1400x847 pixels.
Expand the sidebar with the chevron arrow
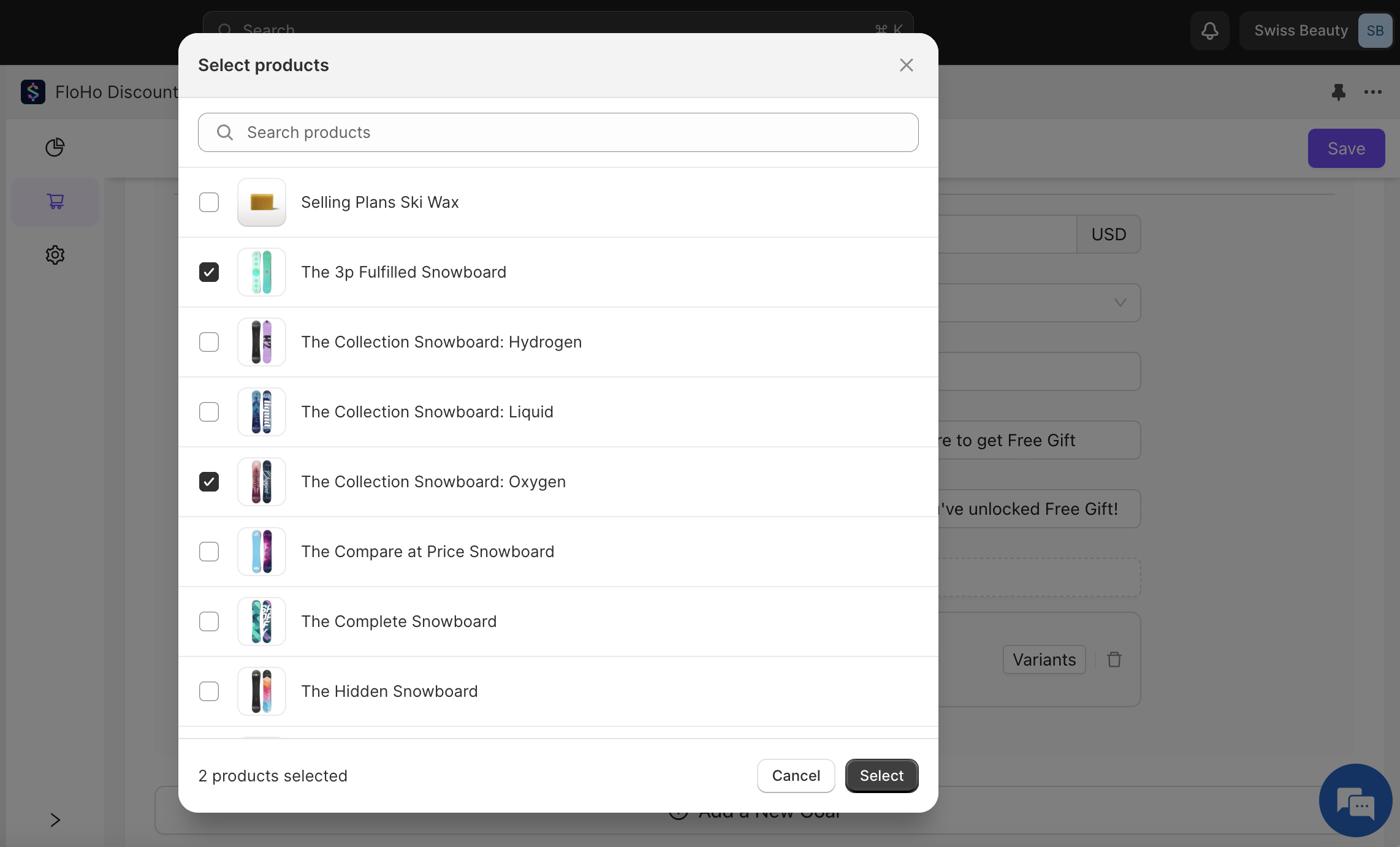(x=55, y=820)
